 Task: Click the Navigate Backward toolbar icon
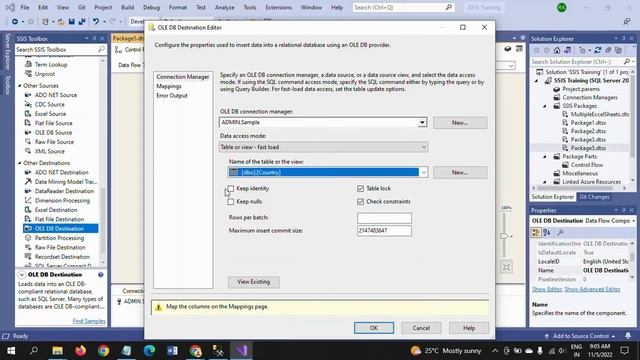tap(15, 22)
